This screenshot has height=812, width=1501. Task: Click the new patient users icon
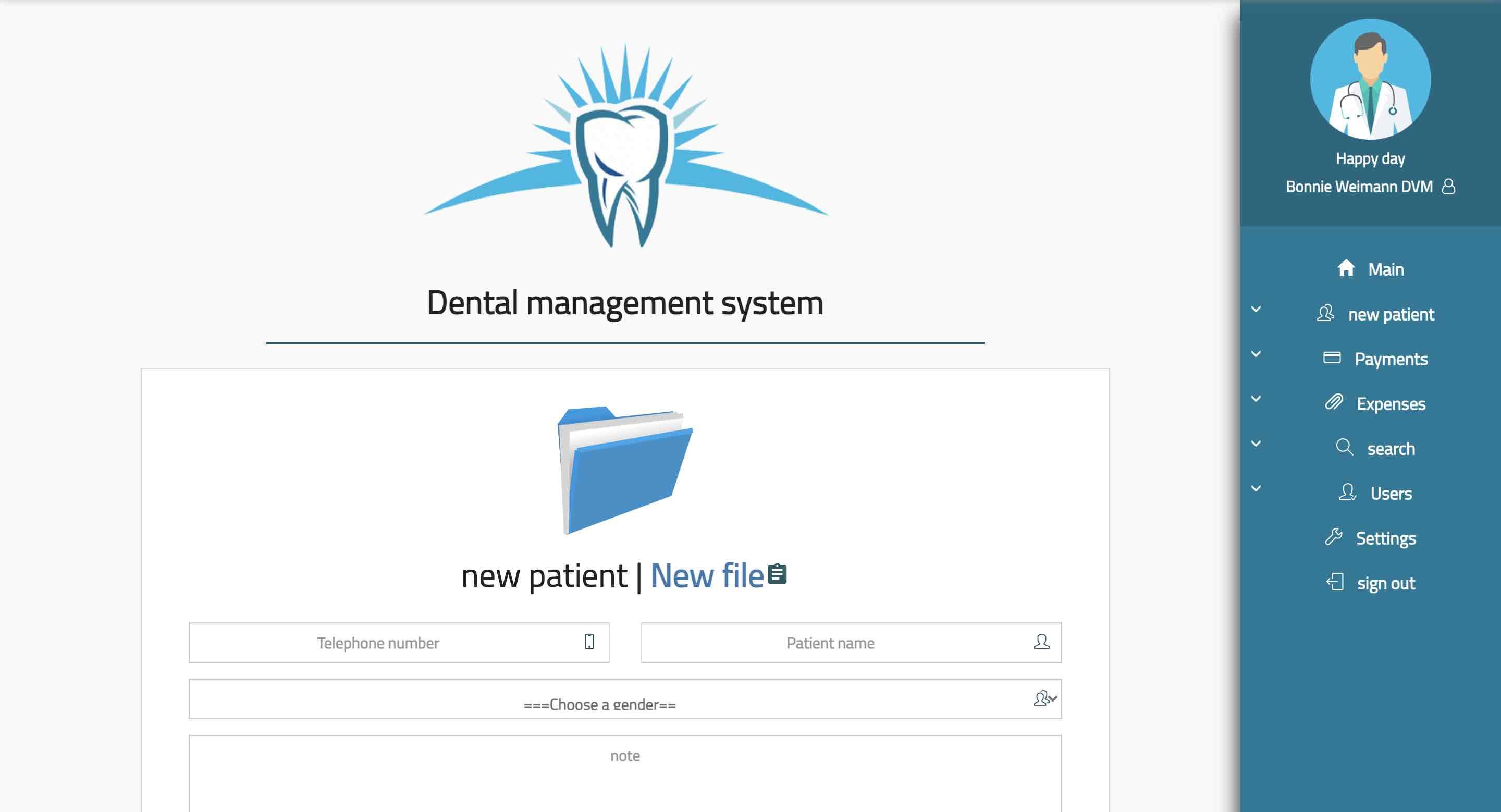click(1325, 313)
